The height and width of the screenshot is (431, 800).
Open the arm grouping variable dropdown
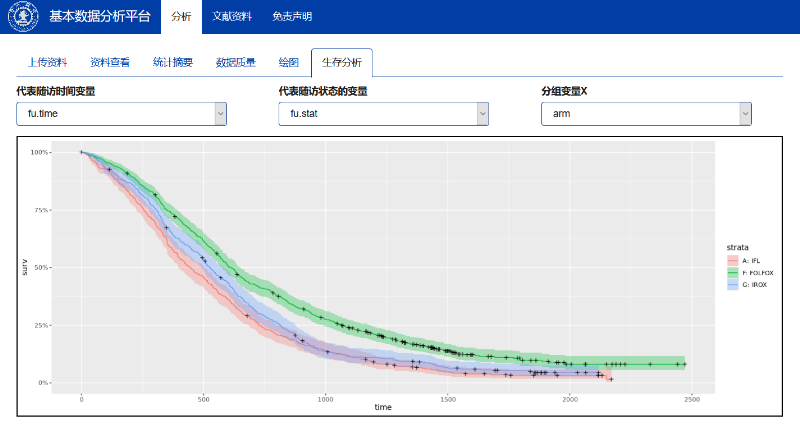click(x=646, y=115)
